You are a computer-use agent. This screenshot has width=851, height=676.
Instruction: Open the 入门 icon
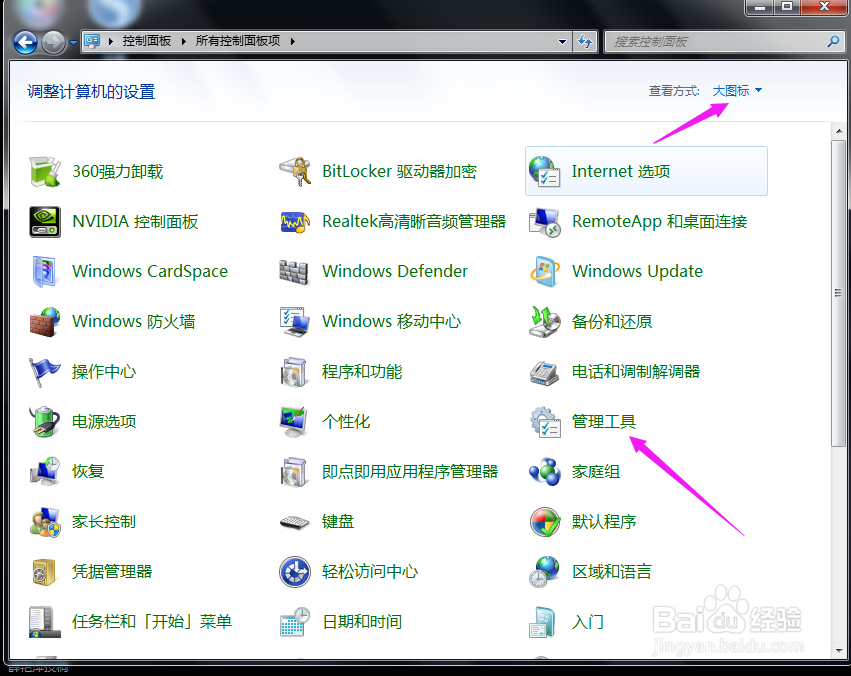[544, 622]
